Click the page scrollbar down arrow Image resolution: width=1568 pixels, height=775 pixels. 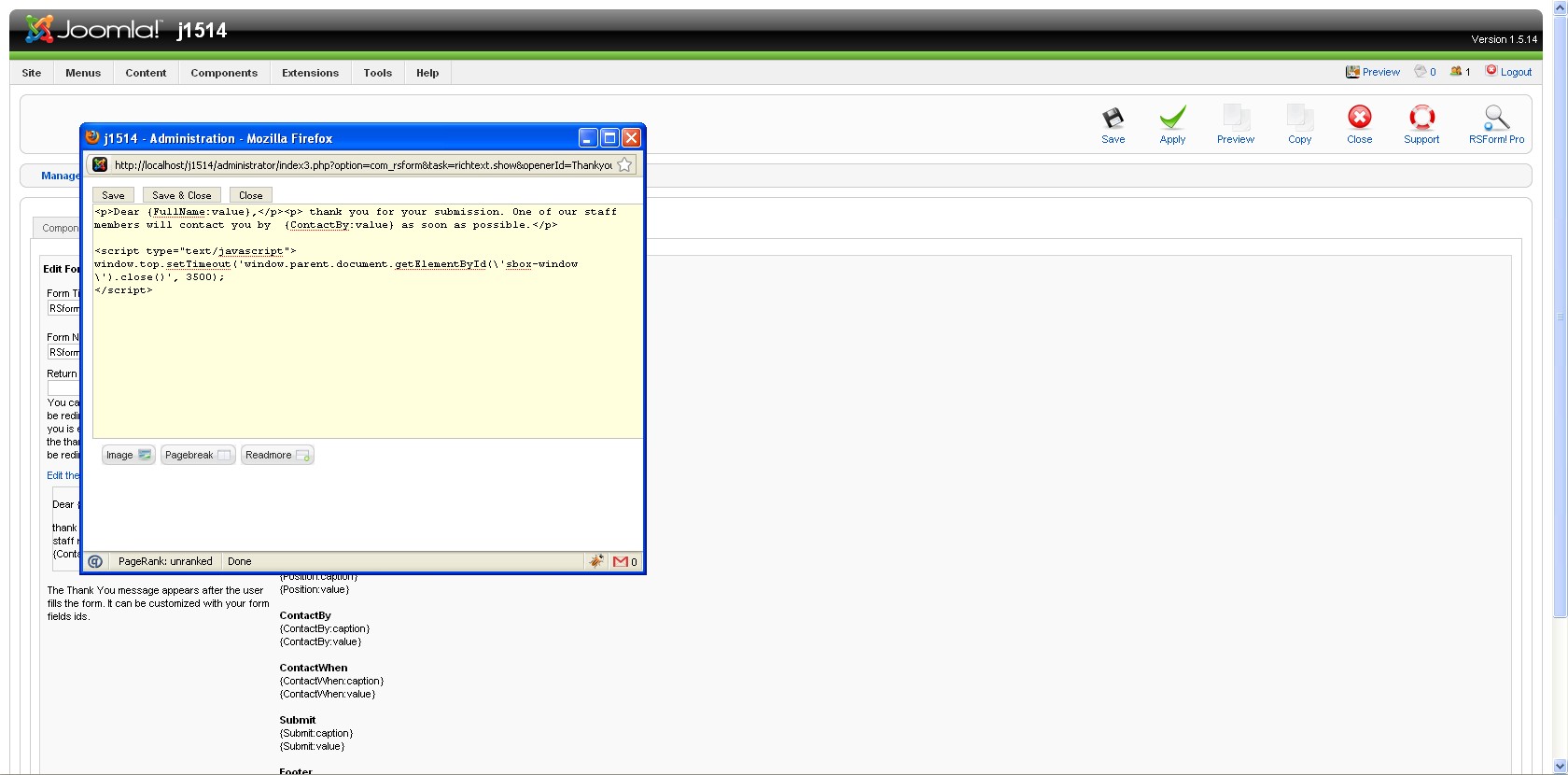click(1561, 767)
